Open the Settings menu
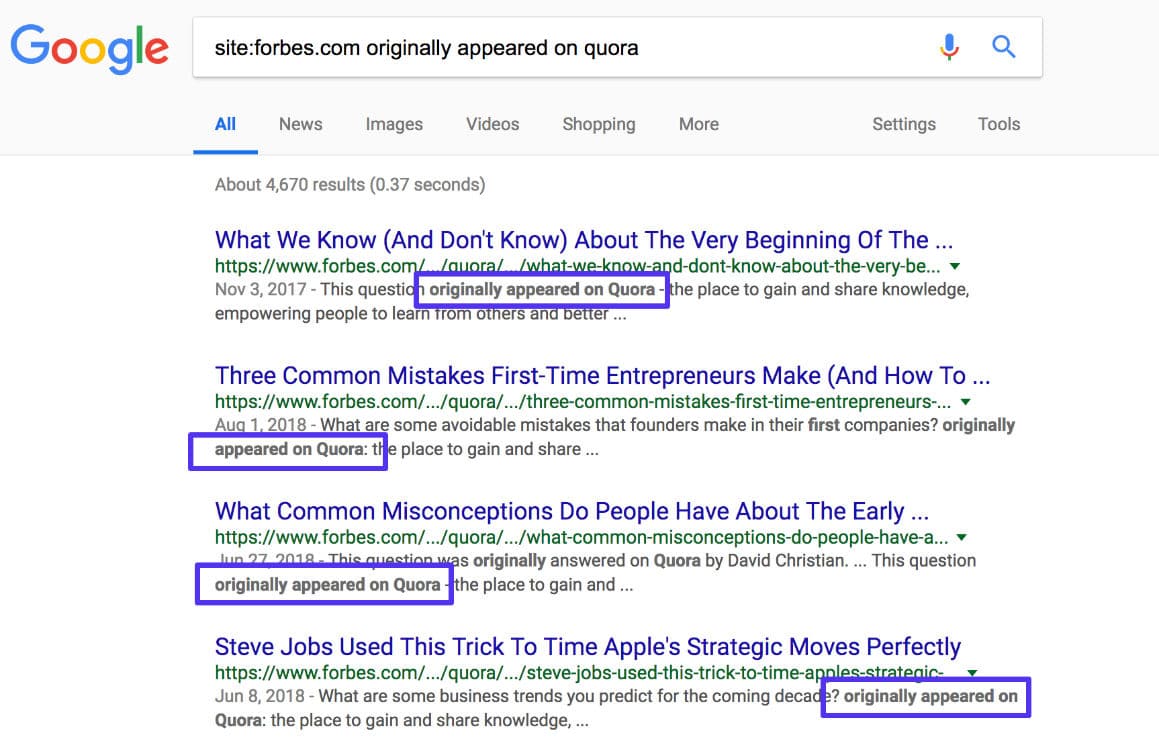The image size is (1159, 741). pyautogui.click(x=904, y=124)
